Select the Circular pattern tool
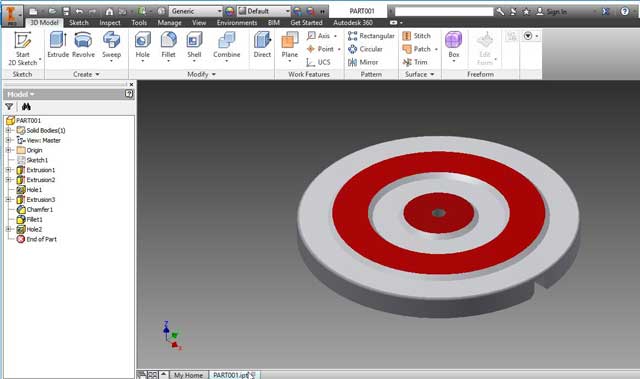 coord(365,49)
